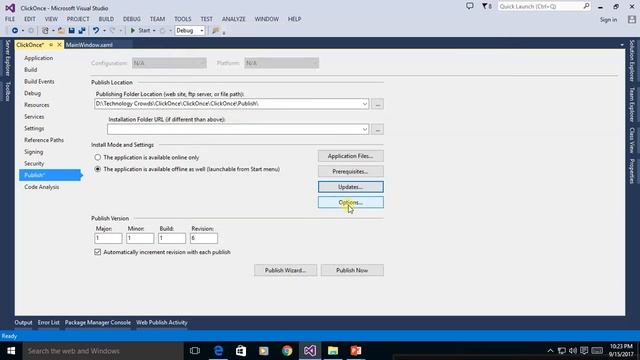Click the Revision version input field

[204, 238]
